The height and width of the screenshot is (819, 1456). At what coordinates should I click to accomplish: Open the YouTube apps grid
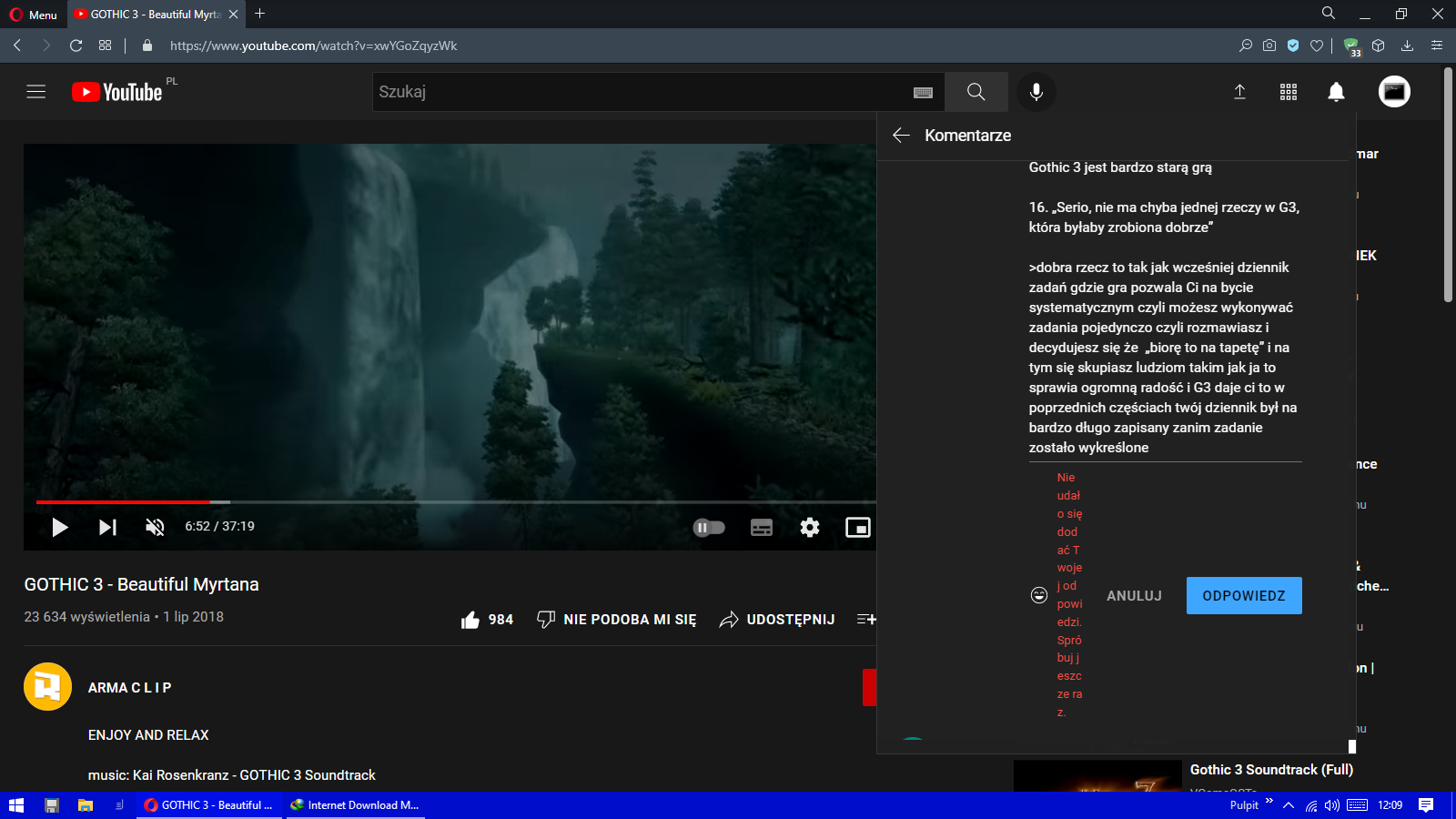(1289, 92)
